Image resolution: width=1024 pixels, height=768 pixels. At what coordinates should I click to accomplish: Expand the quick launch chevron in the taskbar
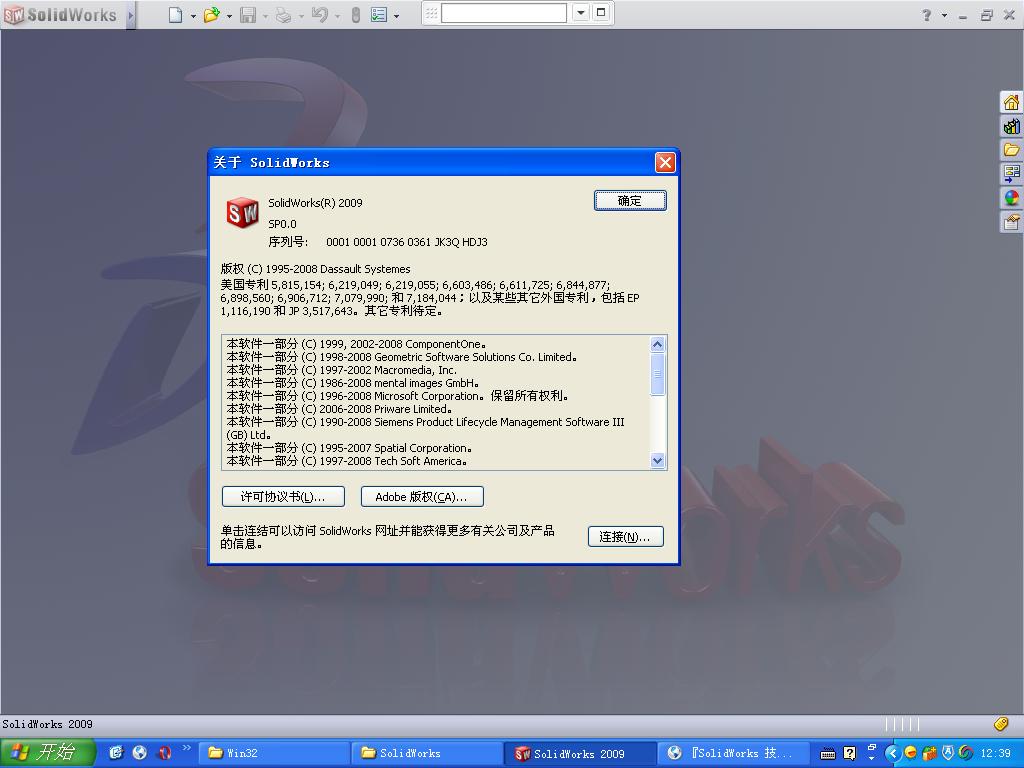pyautogui.click(x=186, y=748)
